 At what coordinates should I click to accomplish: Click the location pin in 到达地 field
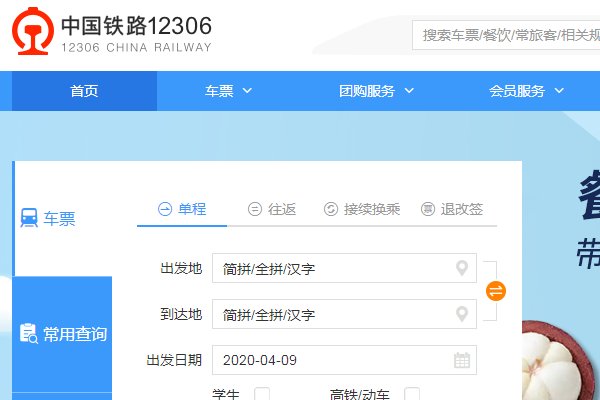[x=462, y=314]
